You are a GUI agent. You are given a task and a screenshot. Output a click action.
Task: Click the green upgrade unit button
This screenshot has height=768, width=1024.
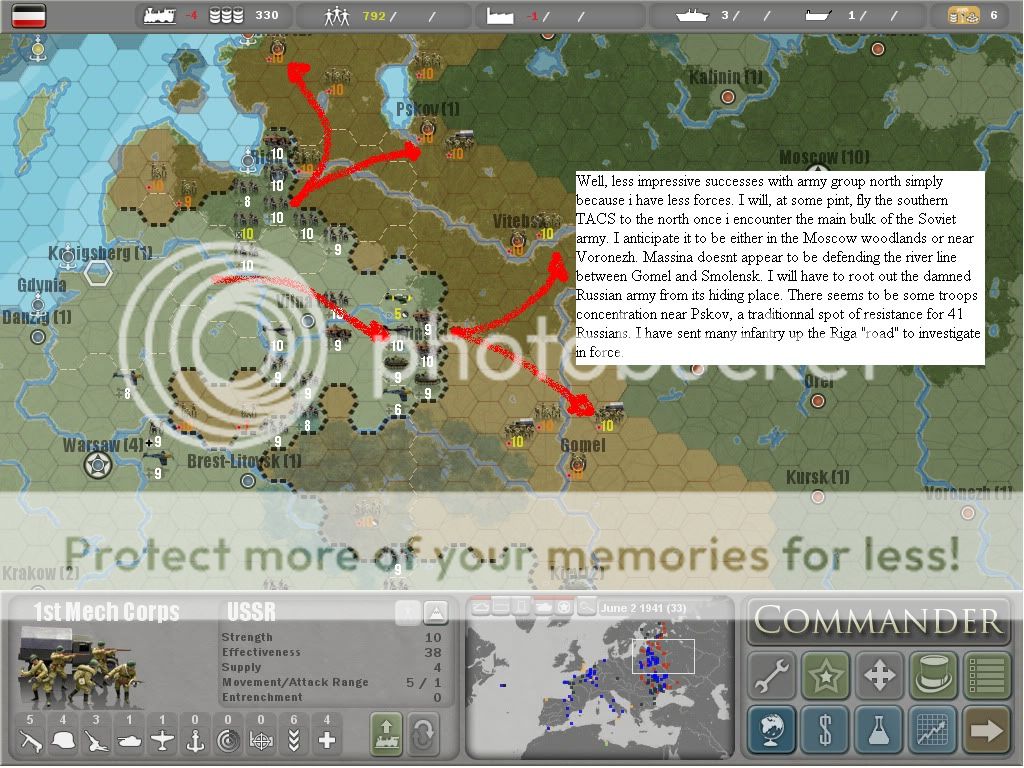click(x=387, y=731)
